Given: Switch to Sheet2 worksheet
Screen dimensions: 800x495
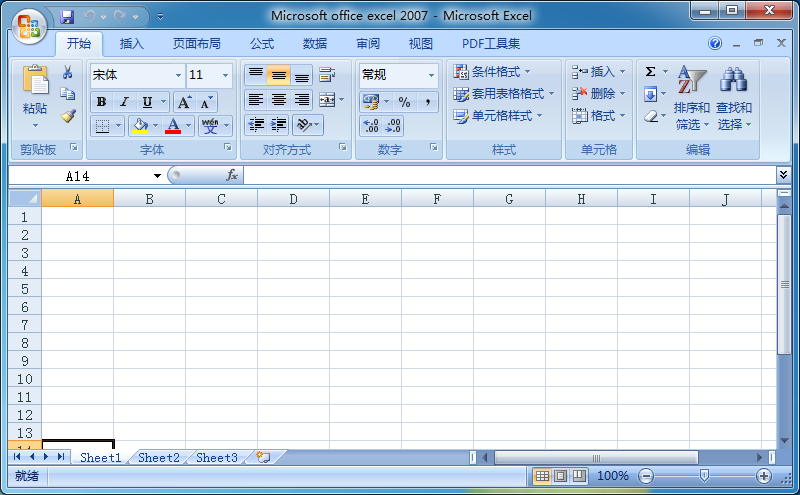Looking at the screenshot, I should click(x=159, y=458).
